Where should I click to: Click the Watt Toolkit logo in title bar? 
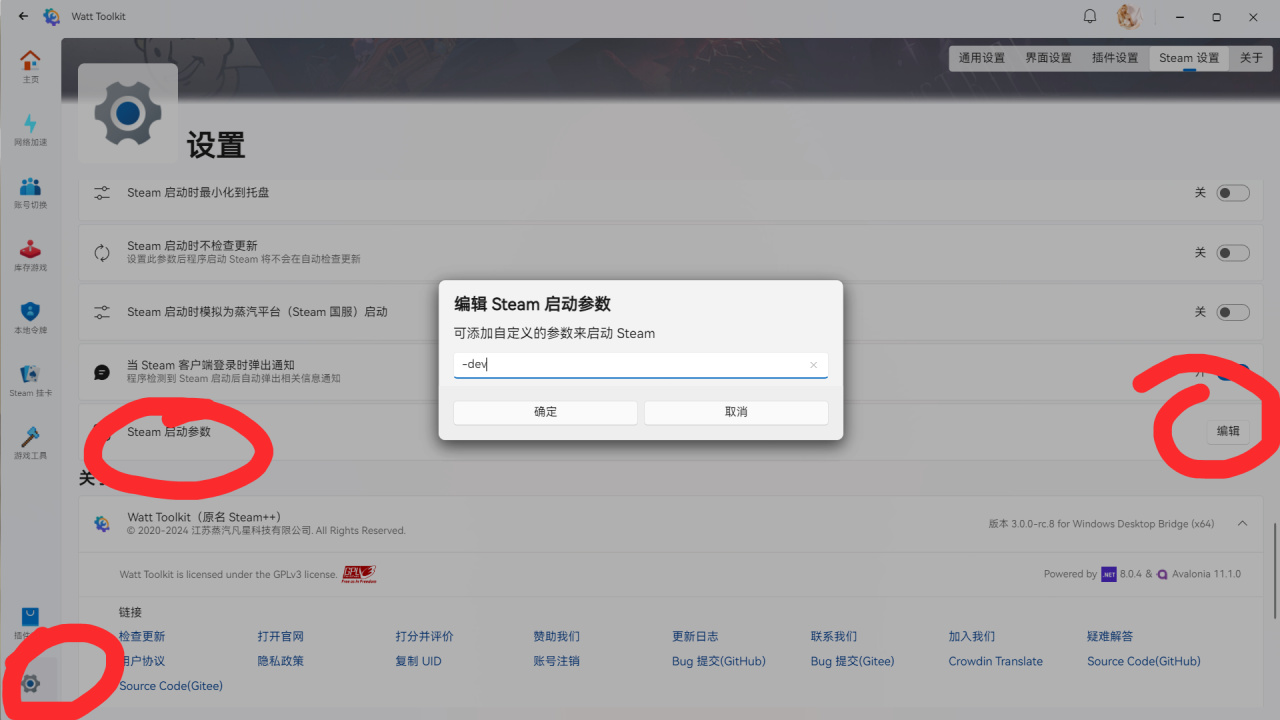coord(52,16)
